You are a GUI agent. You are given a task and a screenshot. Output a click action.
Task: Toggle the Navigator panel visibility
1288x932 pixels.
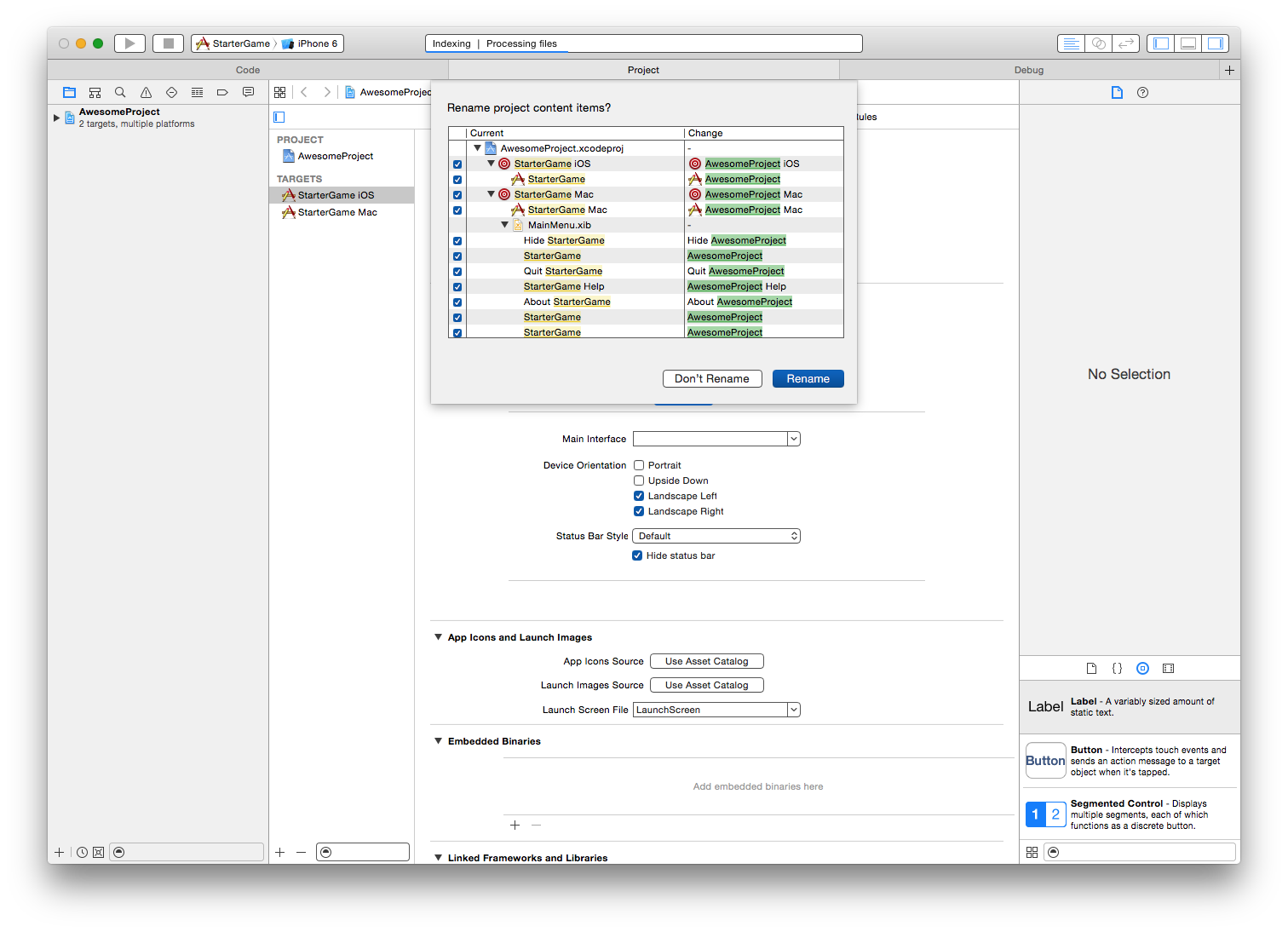coord(1160,43)
